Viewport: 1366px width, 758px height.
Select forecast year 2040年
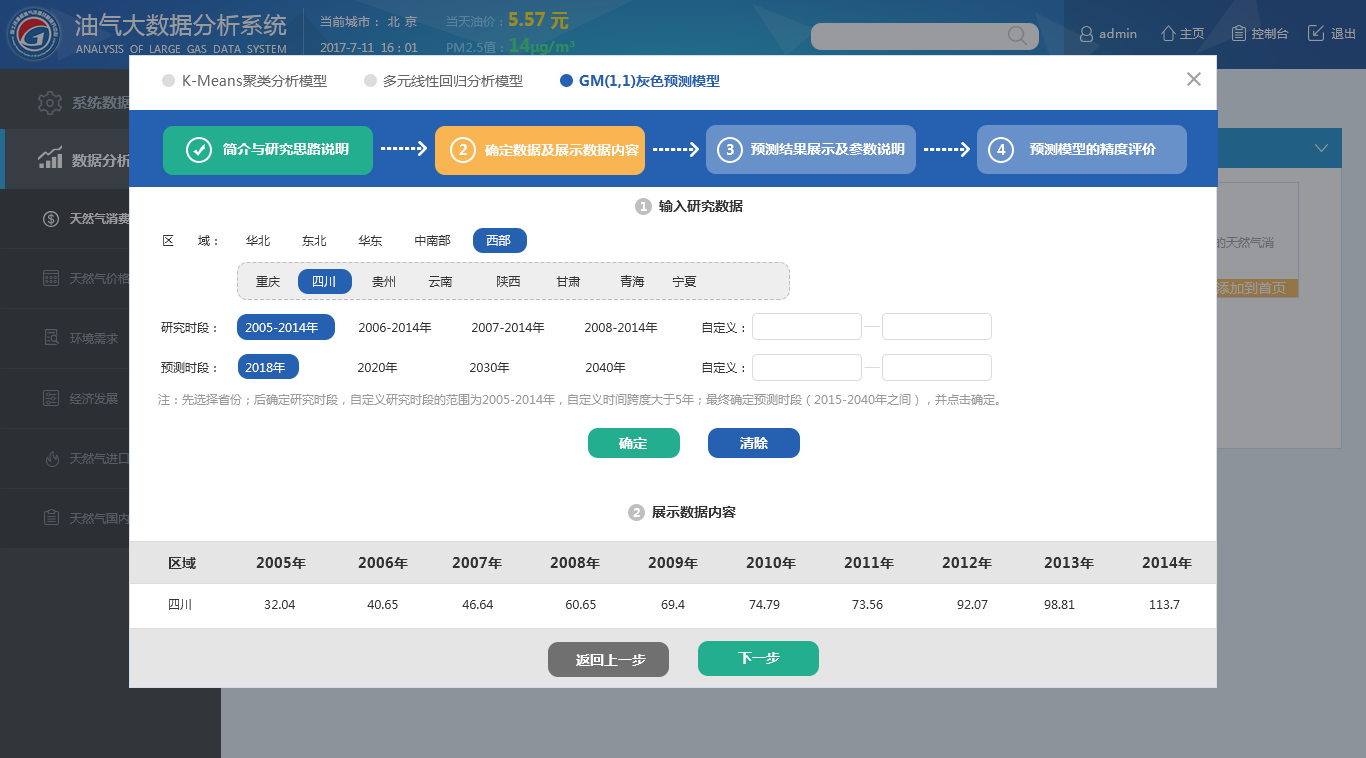(605, 367)
